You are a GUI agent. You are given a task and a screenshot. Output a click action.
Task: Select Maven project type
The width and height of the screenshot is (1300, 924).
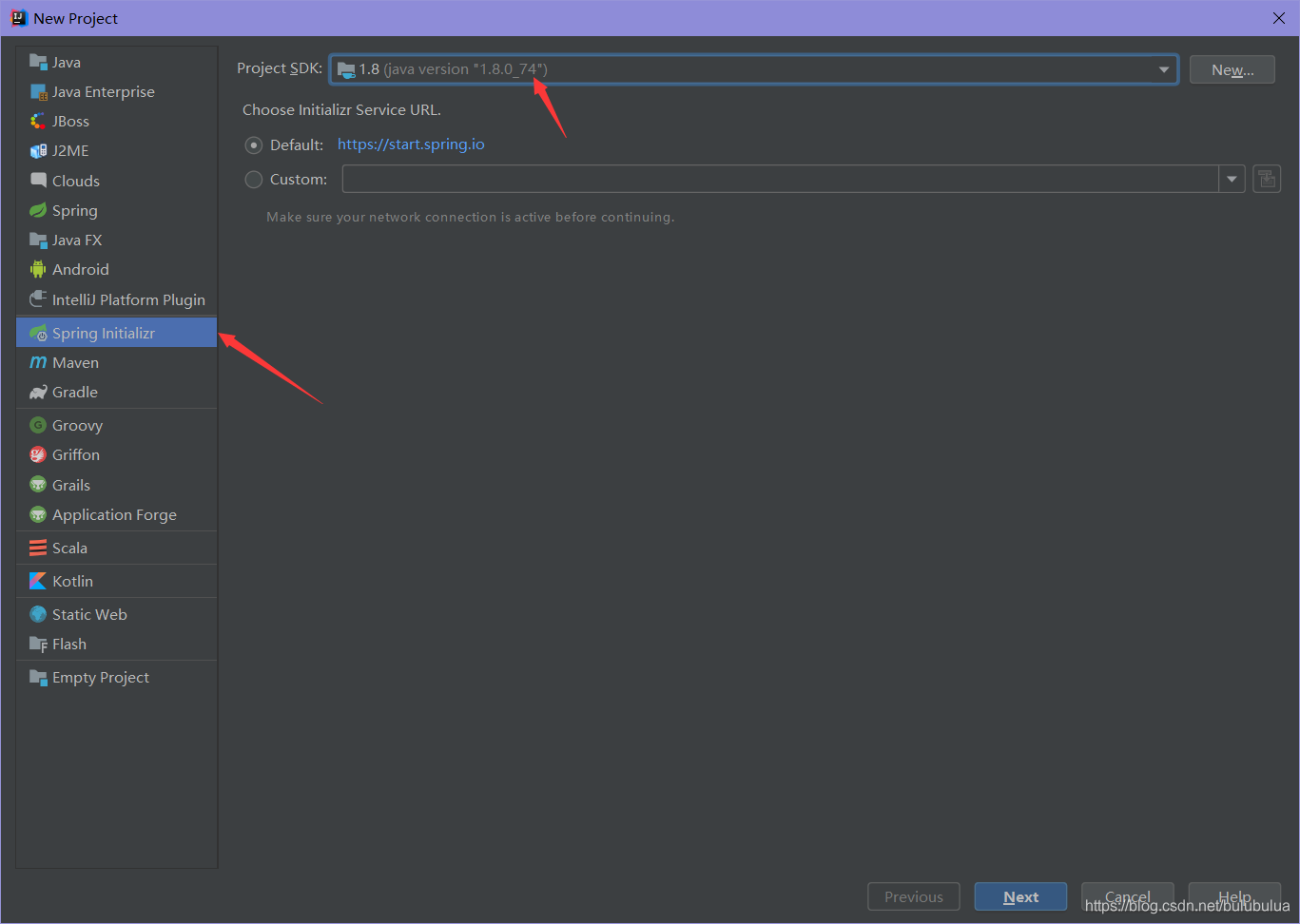(x=116, y=362)
